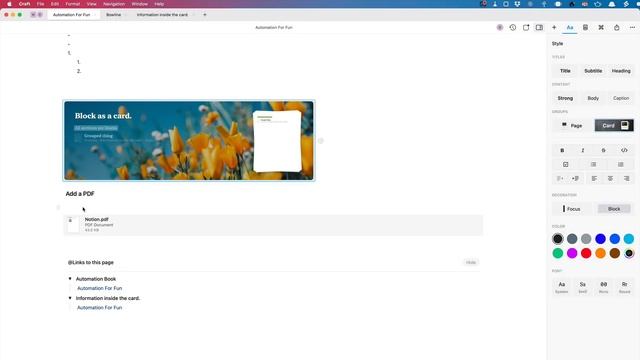The height and width of the screenshot is (360, 640).
Task: Apply italic formatting icon
Action: point(583,150)
